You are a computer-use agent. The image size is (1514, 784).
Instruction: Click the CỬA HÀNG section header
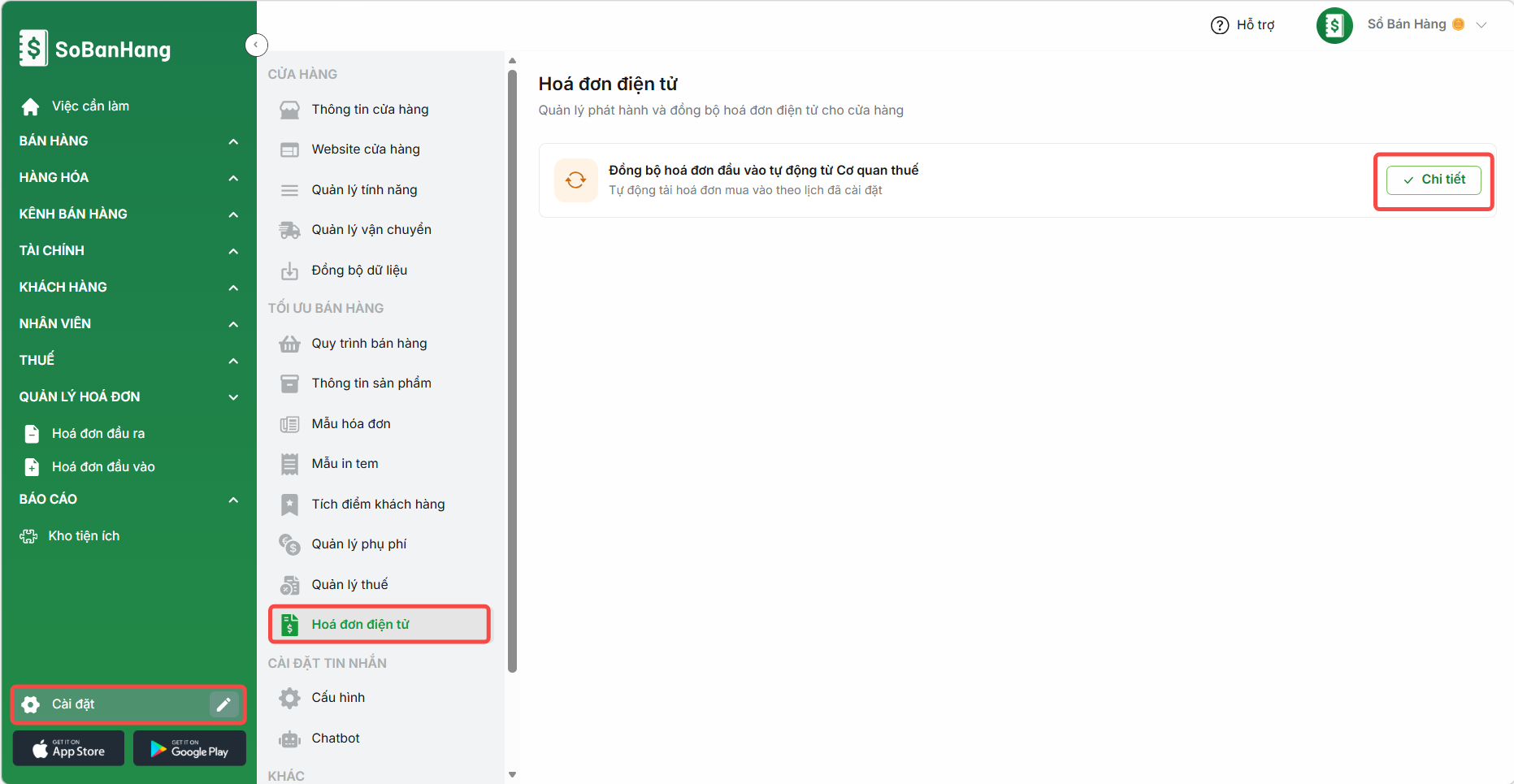[302, 74]
